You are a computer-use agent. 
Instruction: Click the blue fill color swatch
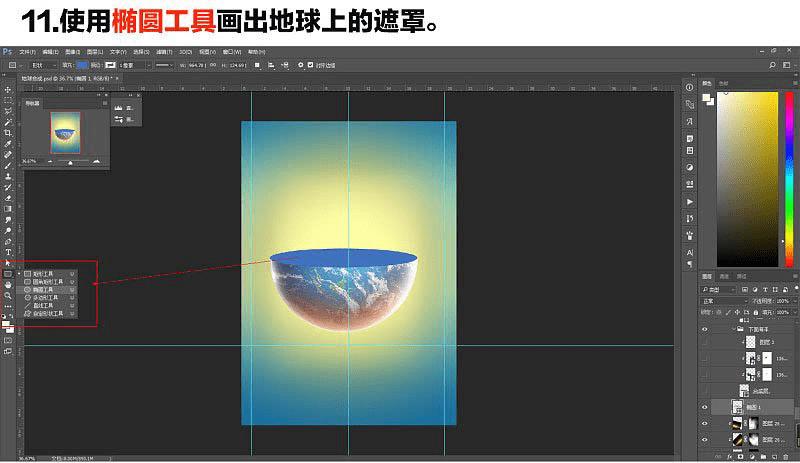point(82,65)
